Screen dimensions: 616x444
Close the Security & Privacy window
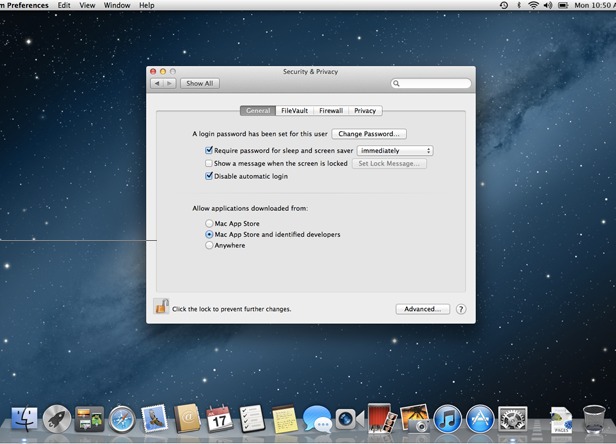click(x=153, y=72)
